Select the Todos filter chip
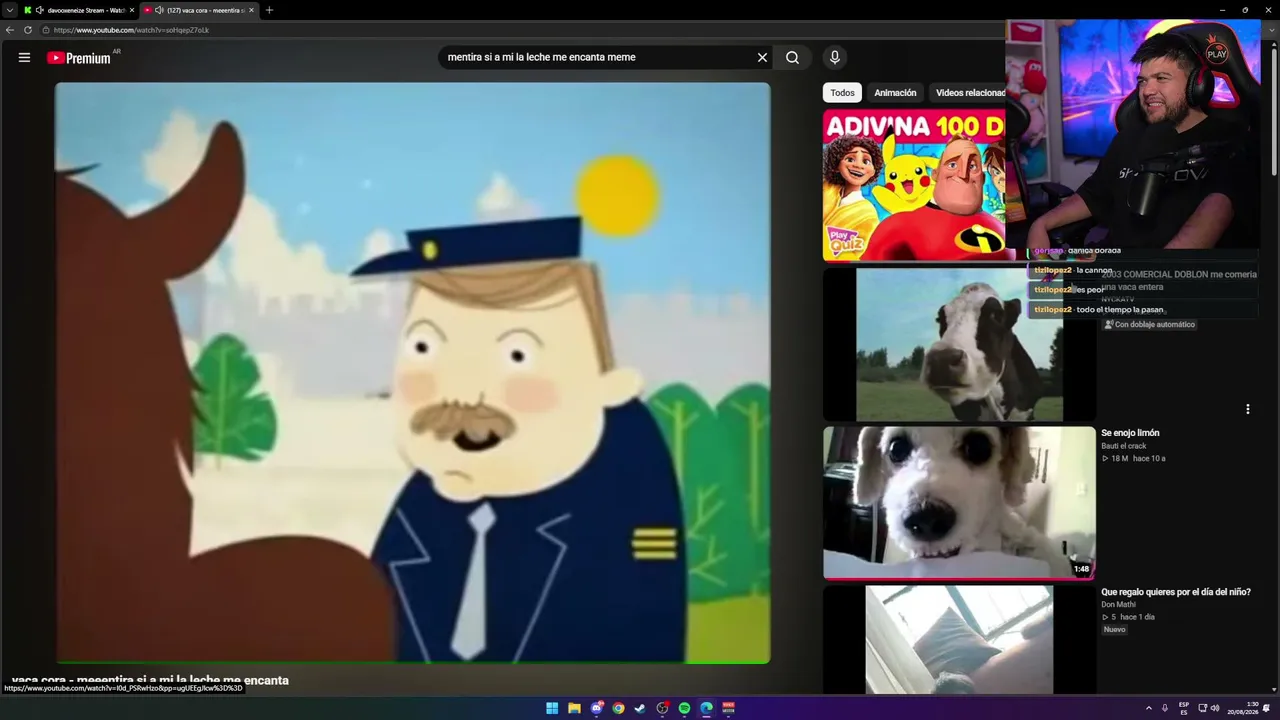 click(842, 93)
